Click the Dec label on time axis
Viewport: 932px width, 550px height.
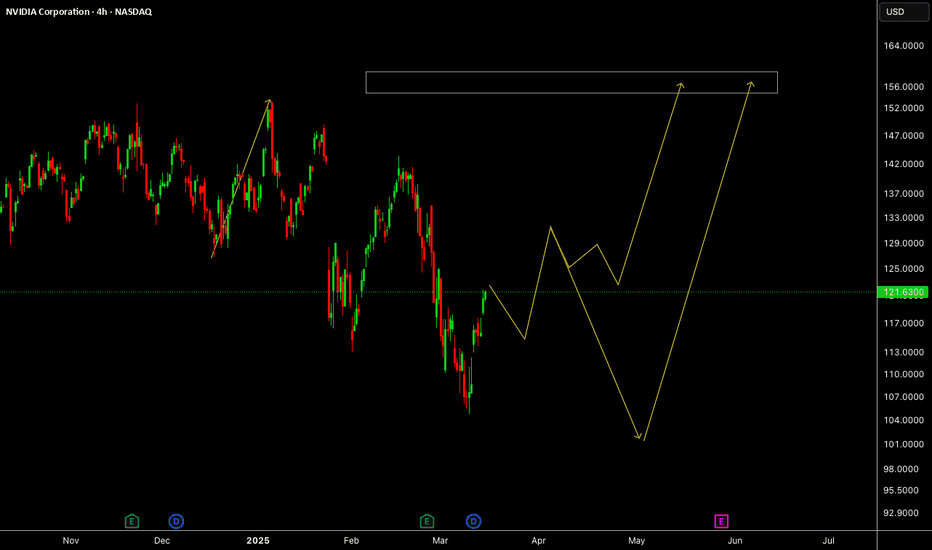(162, 540)
